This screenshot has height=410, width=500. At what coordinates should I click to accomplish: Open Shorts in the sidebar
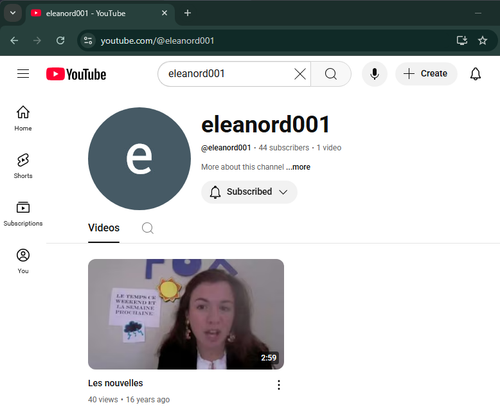pyautogui.click(x=23, y=166)
